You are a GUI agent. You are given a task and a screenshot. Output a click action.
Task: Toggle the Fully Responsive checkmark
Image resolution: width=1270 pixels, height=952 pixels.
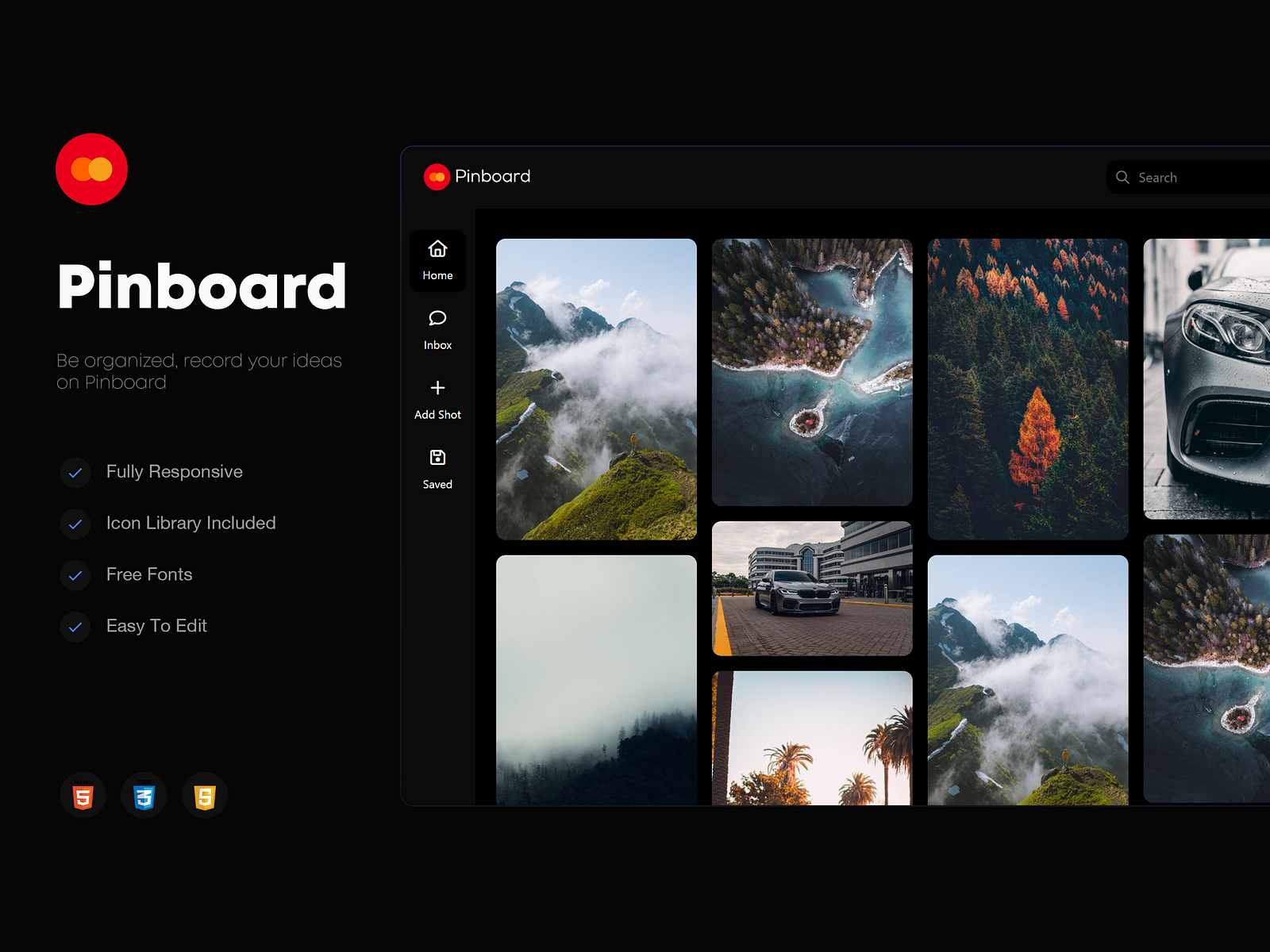75,473
